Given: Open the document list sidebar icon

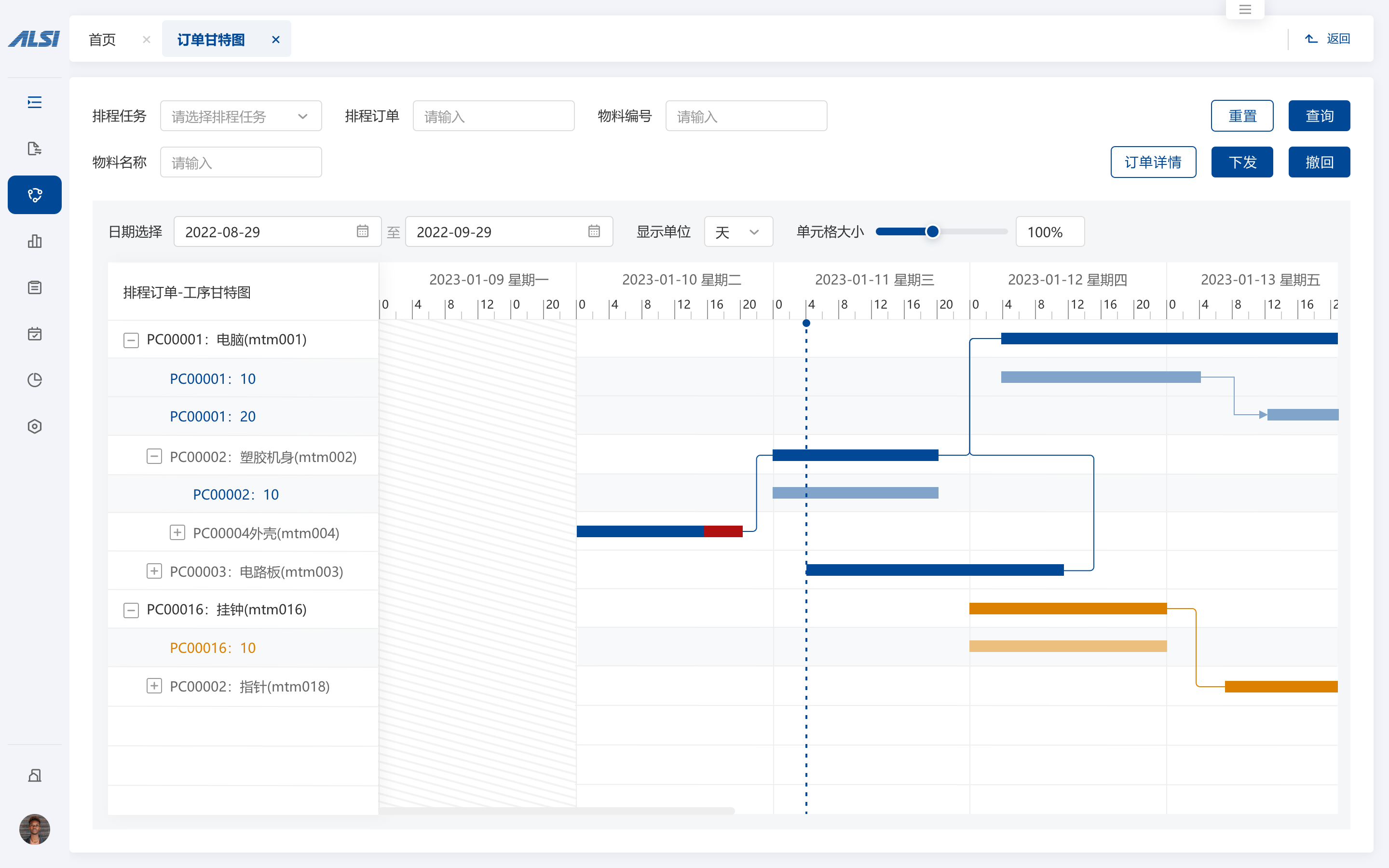Looking at the screenshot, I should click(x=34, y=287).
